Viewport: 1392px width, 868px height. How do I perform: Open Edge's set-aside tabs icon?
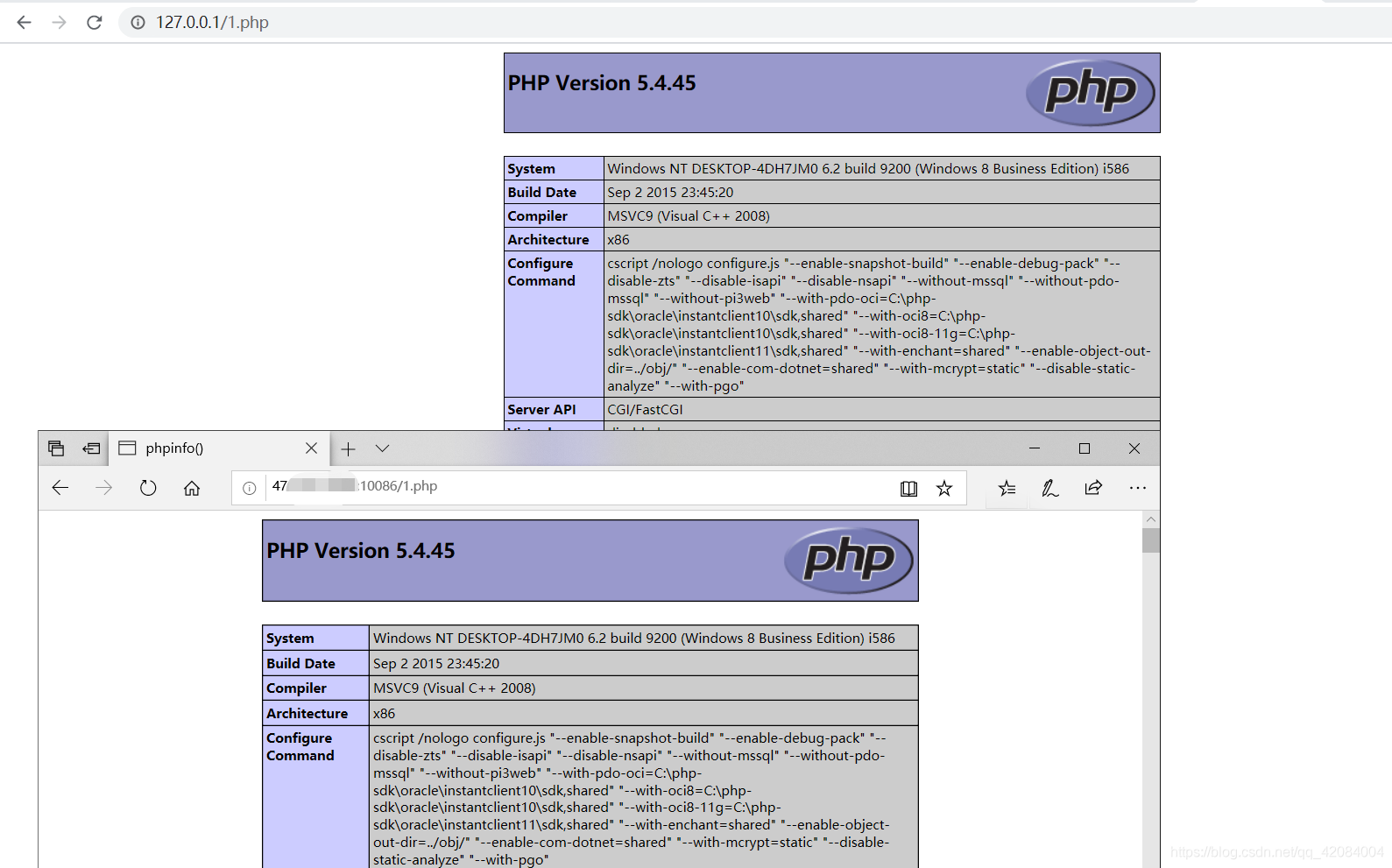pyautogui.click(x=56, y=448)
